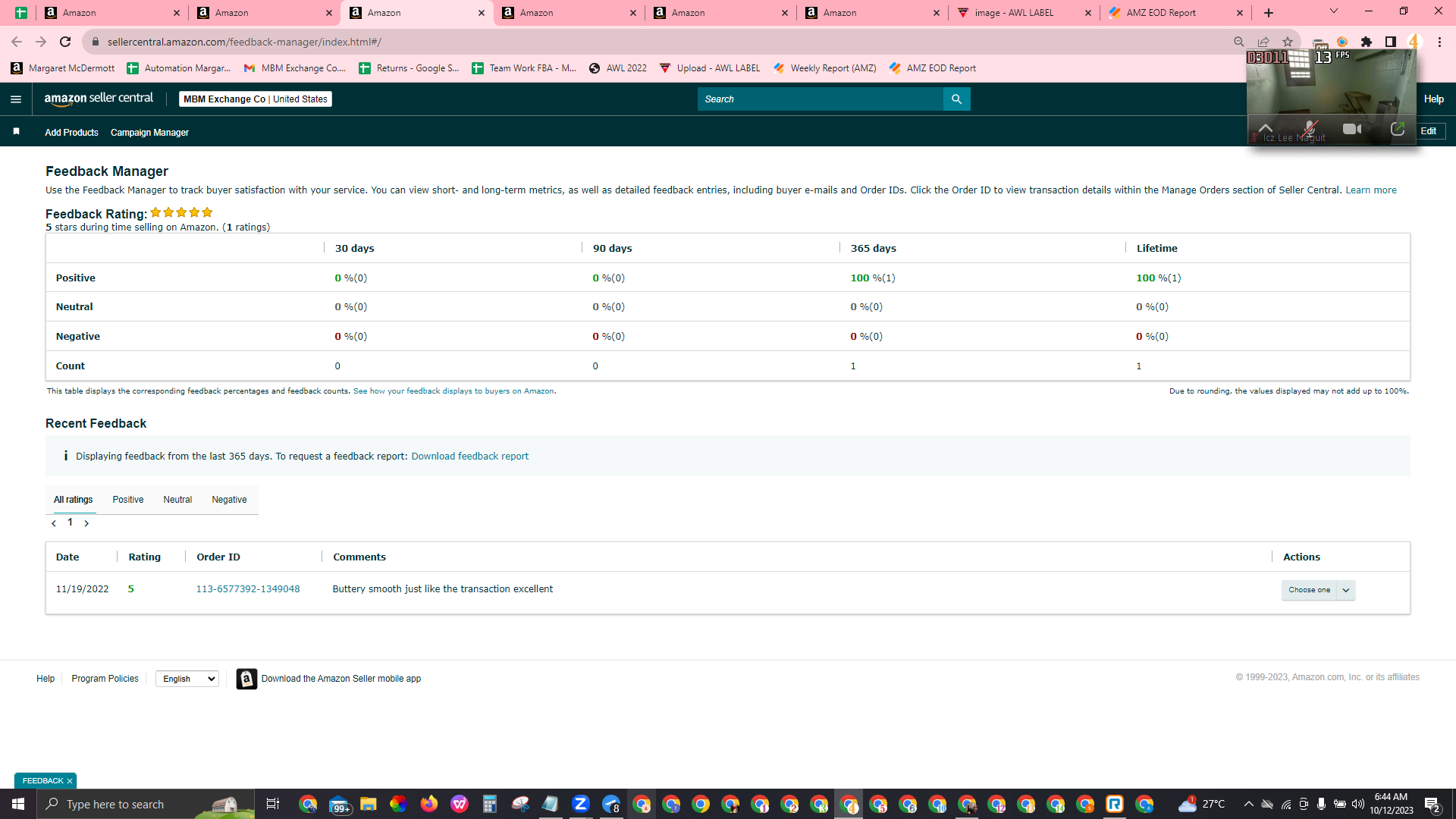
Task: Bookmark this tab with the star
Action: pyautogui.click(x=1288, y=42)
